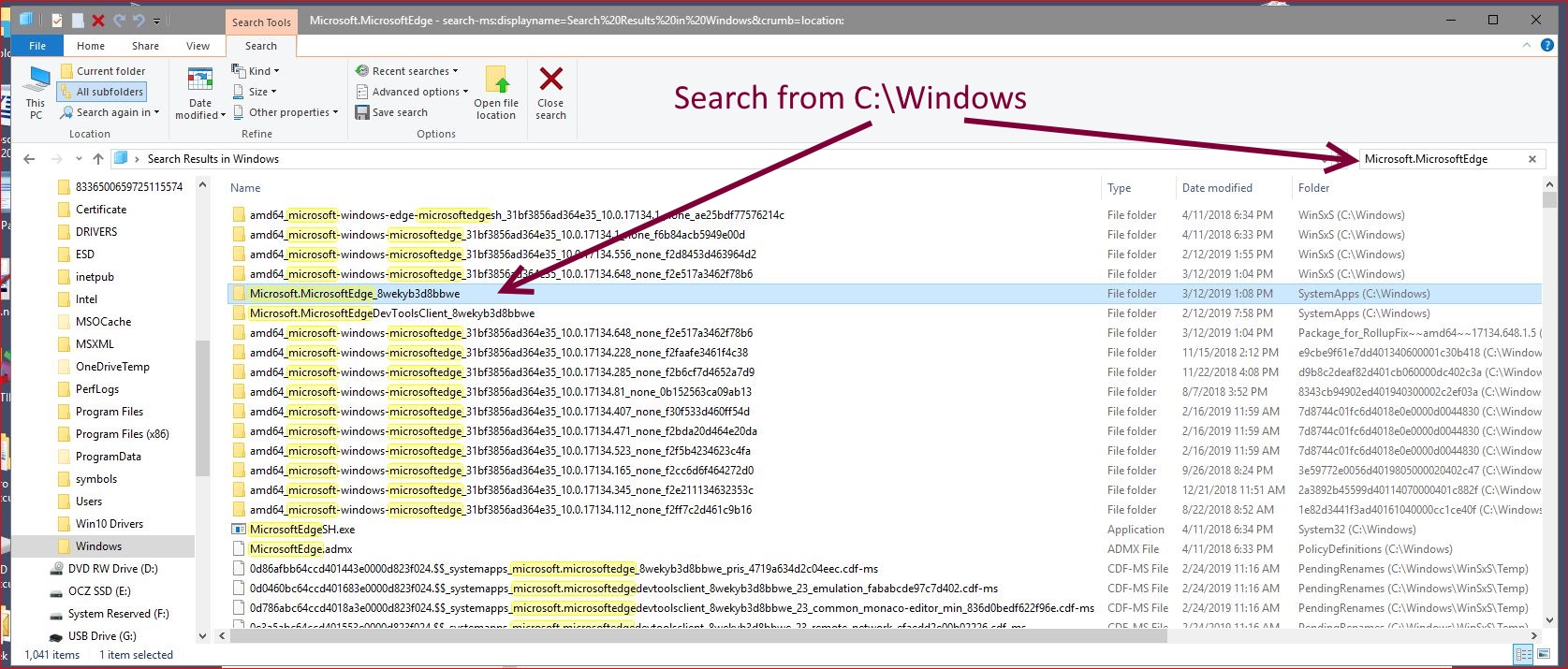Sort results by the Name column header
Viewport: 1568px width, 669px height.
tap(245, 188)
